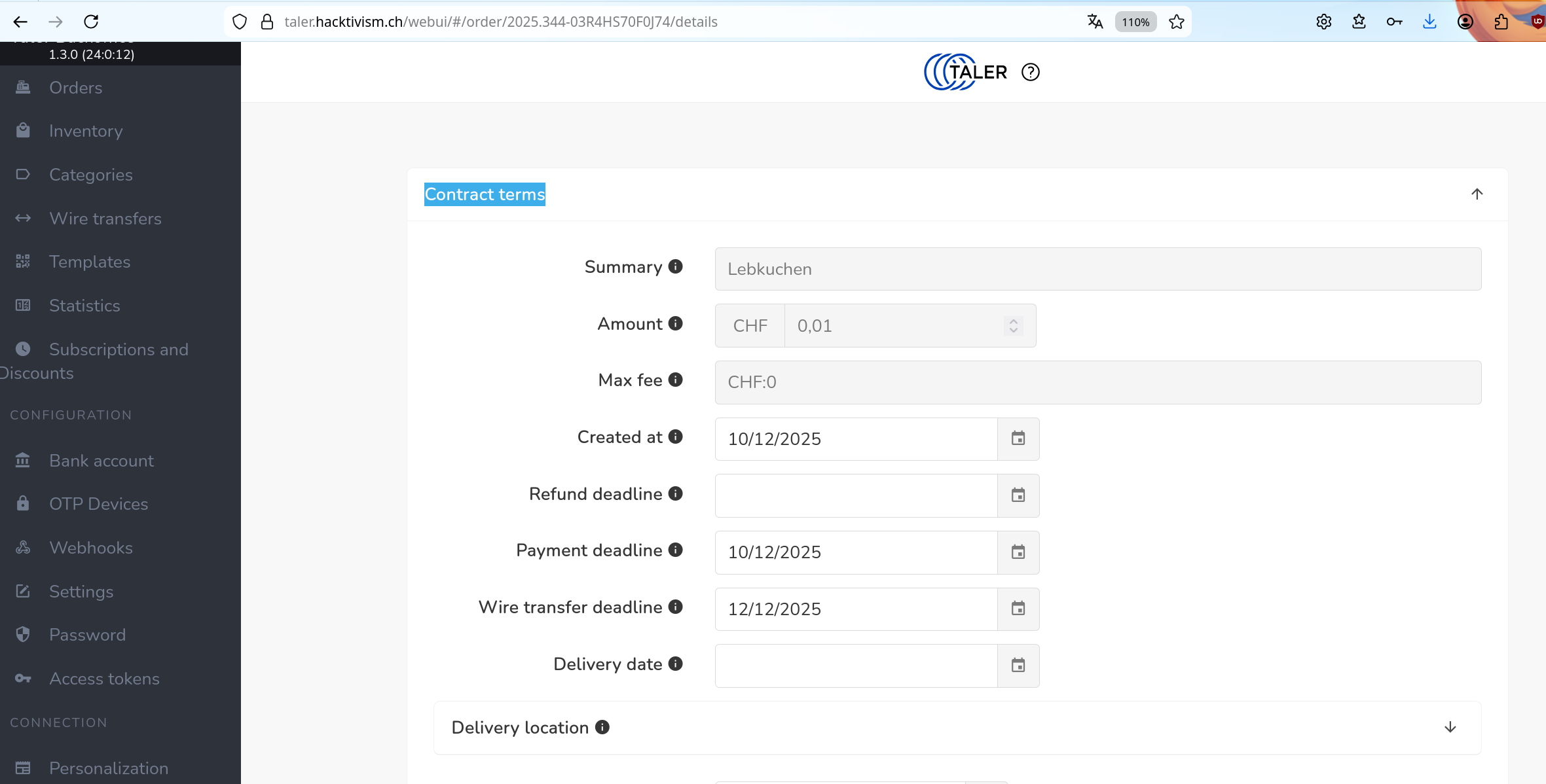The image size is (1546, 784).
Task: Click browser translate page icon
Action: [x=1095, y=22]
